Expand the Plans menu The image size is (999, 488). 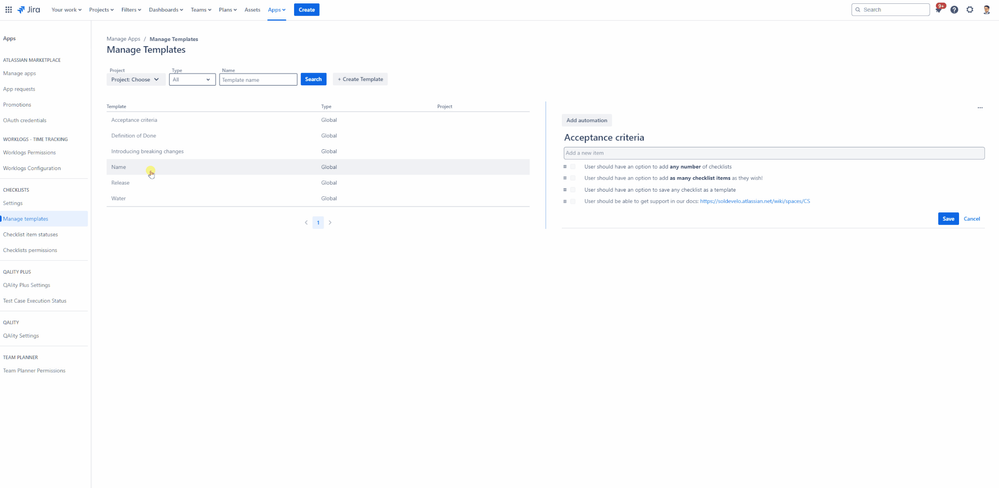click(228, 10)
